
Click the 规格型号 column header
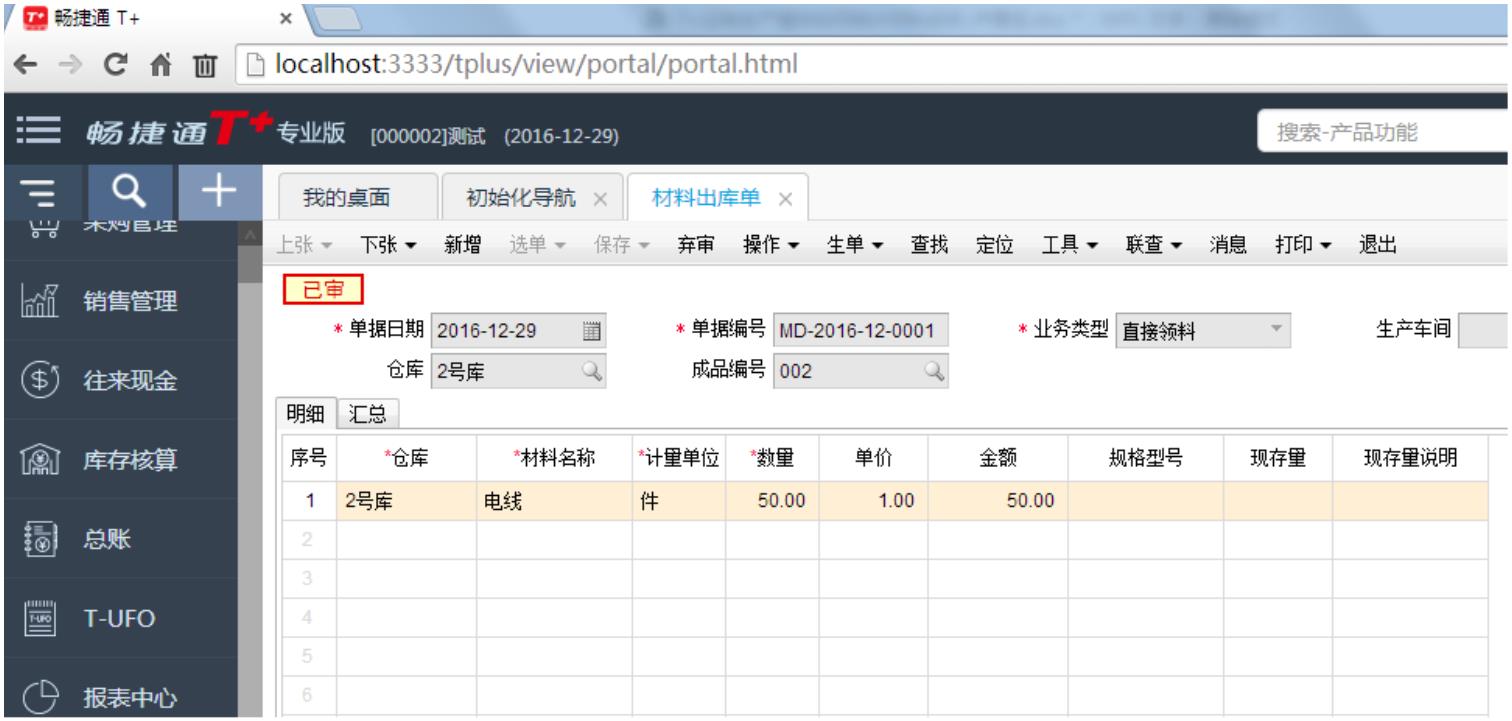pyautogui.click(x=1145, y=458)
